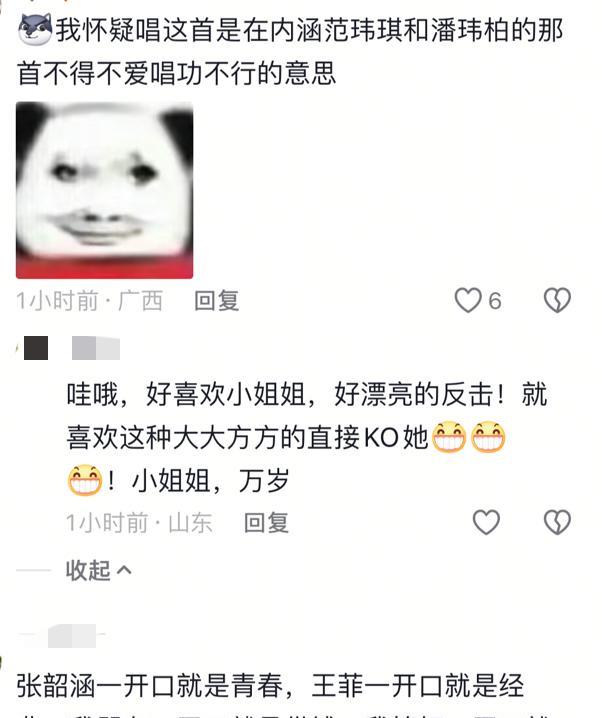Open blurred username above 张韶涵 comment
The image size is (602, 718).
click(72, 635)
